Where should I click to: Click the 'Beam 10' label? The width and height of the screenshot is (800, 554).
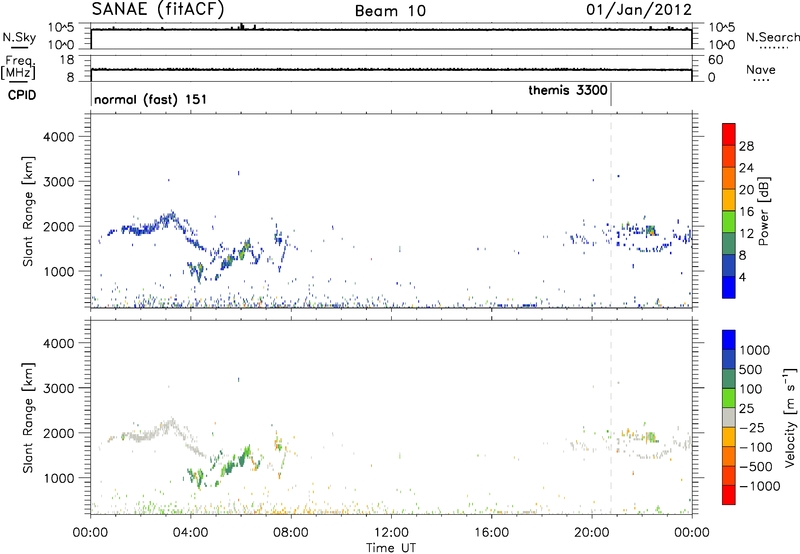click(x=390, y=11)
